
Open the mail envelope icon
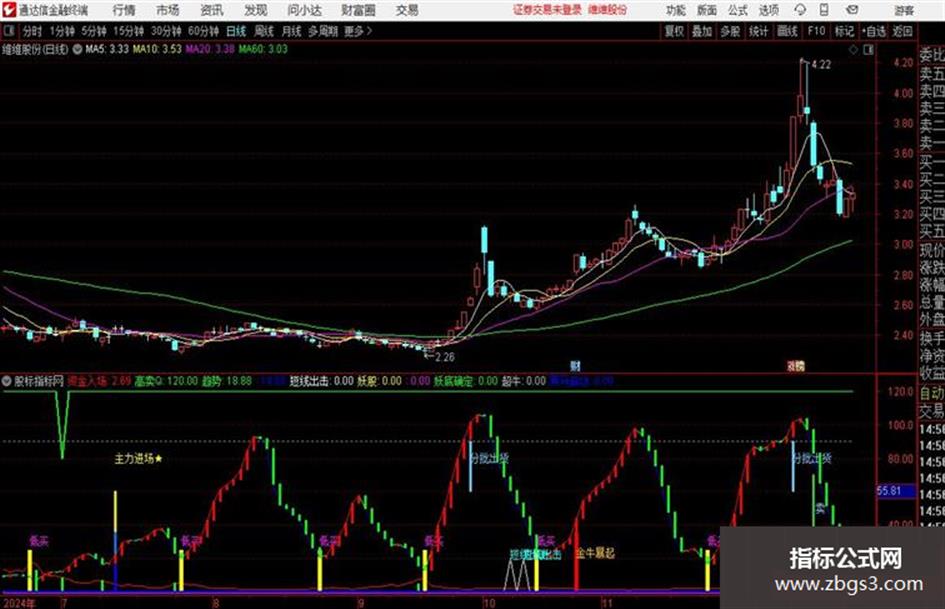pos(852,10)
